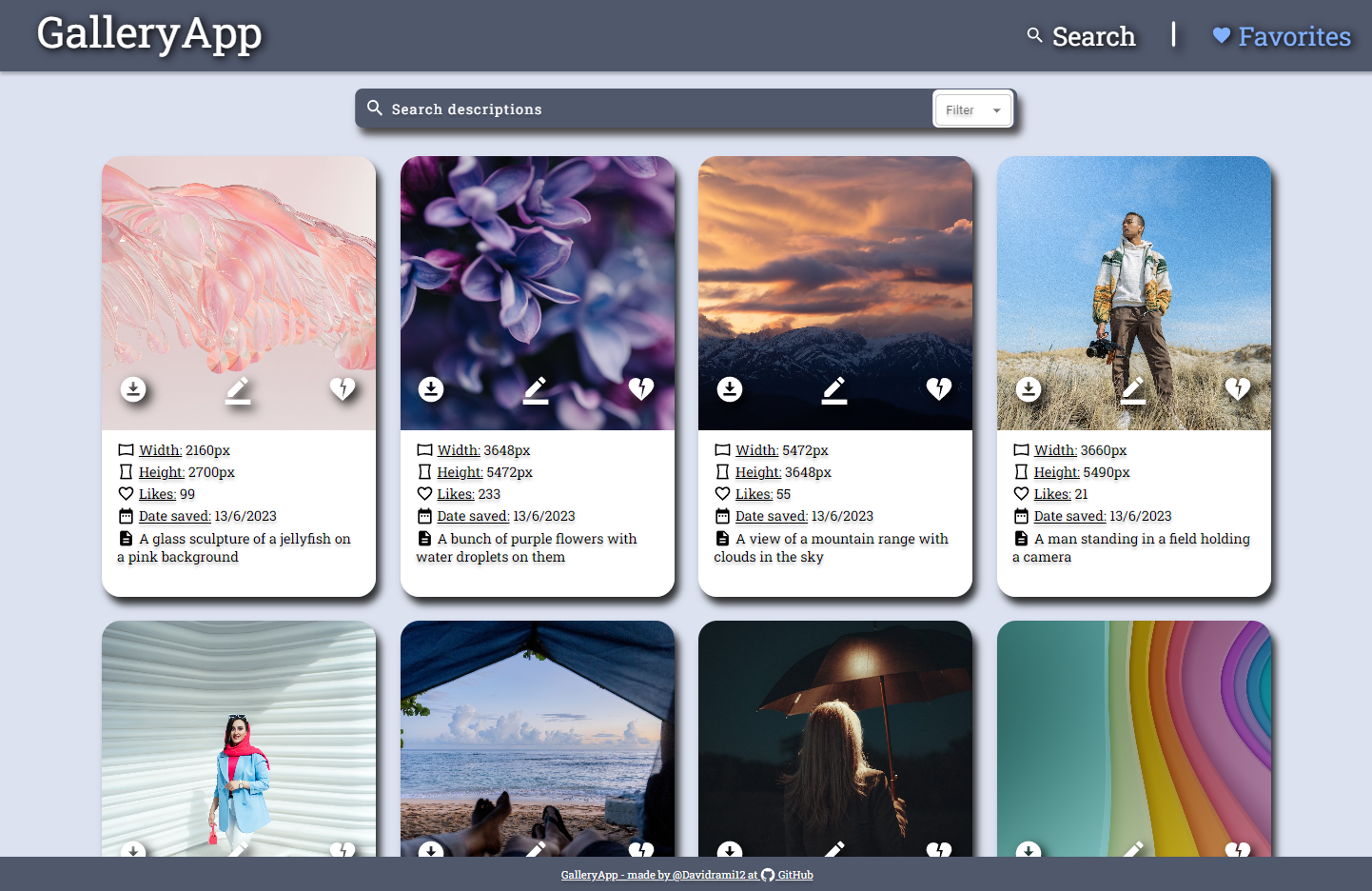
Task: Click the jellyfish on pink background description
Action: pos(234,548)
